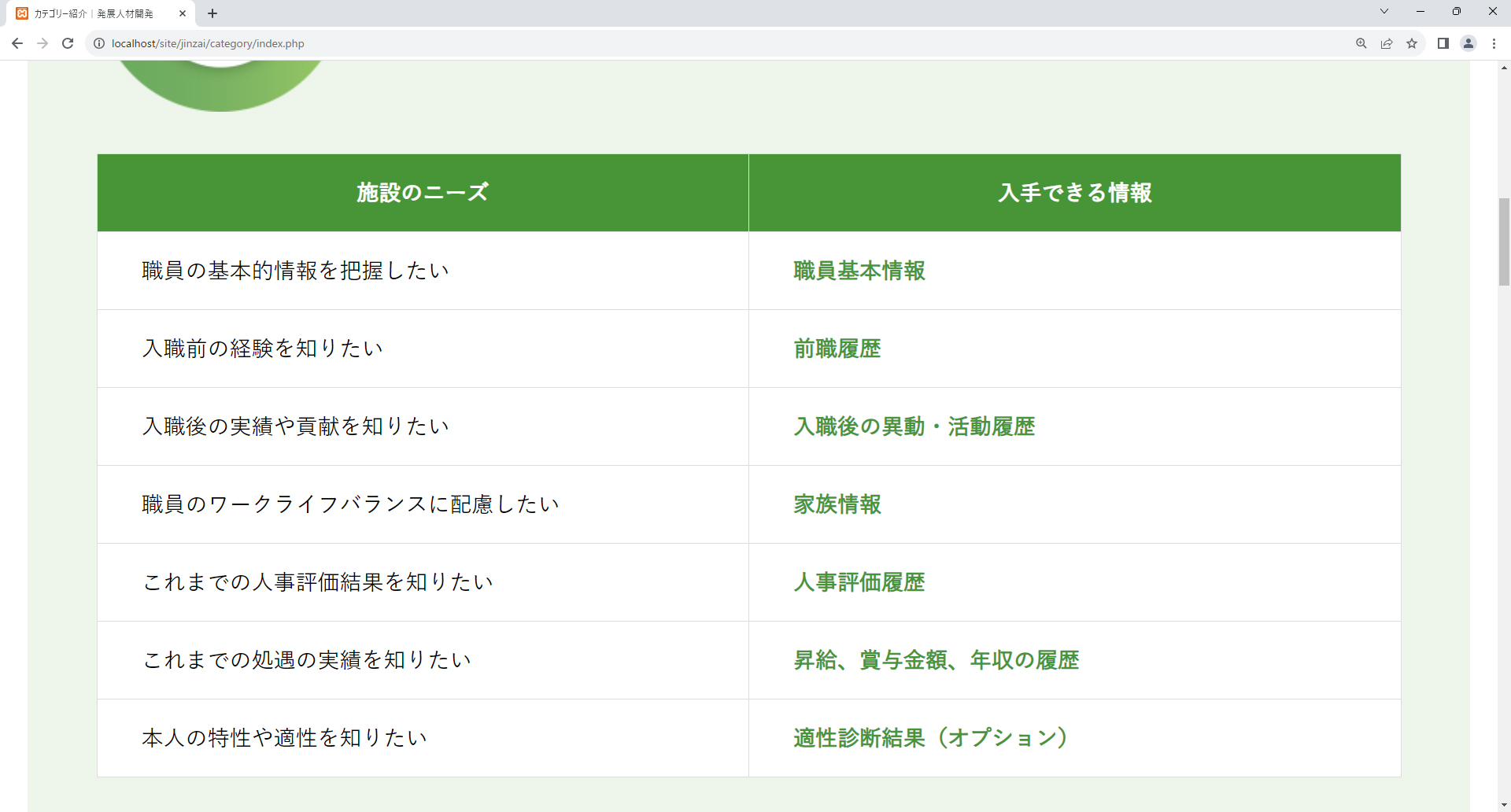This screenshot has width=1511, height=812.
Task: Reload the current page
Action: click(x=68, y=43)
